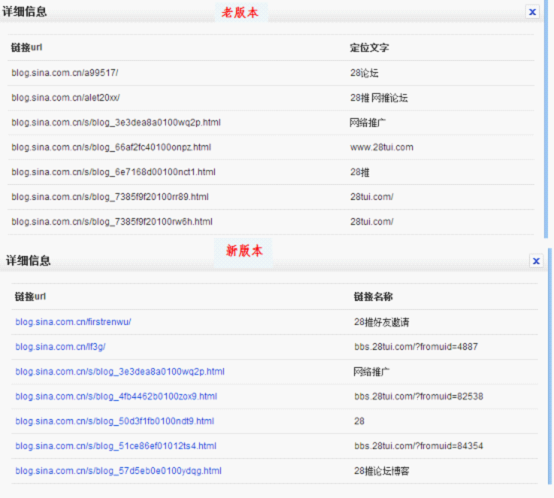Close the new version 详细信息 panel
This screenshot has width=554, height=498.
coord(536,261)
